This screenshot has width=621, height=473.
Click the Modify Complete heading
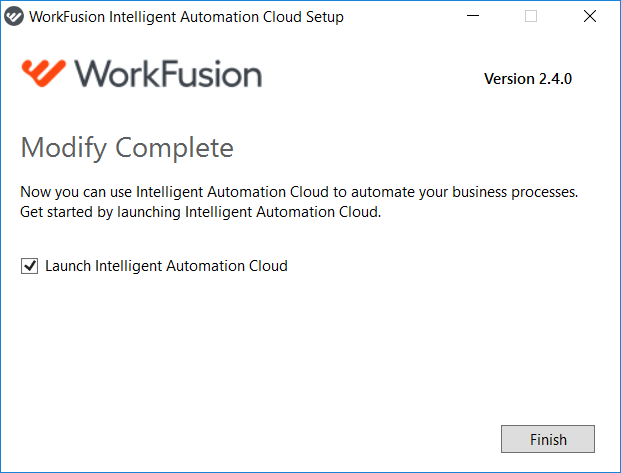point(127,148)
